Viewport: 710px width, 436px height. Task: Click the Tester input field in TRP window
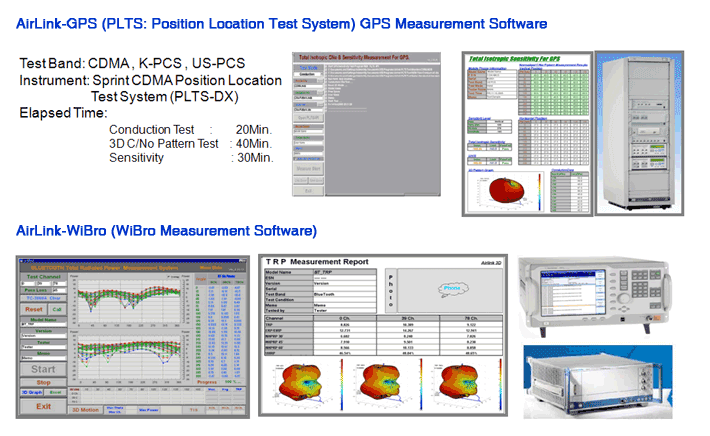click(x=43, y=347)
